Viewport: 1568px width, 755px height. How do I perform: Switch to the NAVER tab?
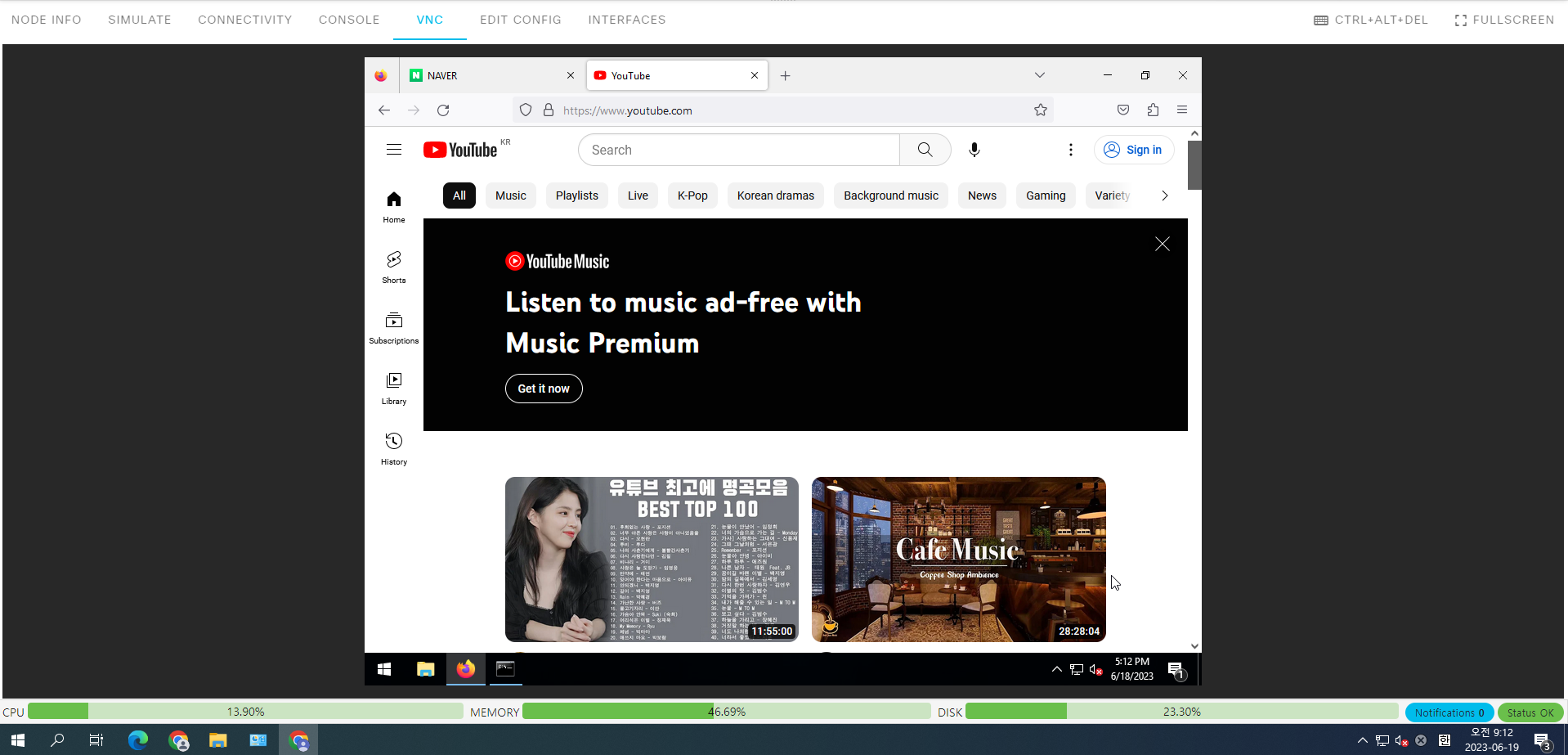point(492,75)
